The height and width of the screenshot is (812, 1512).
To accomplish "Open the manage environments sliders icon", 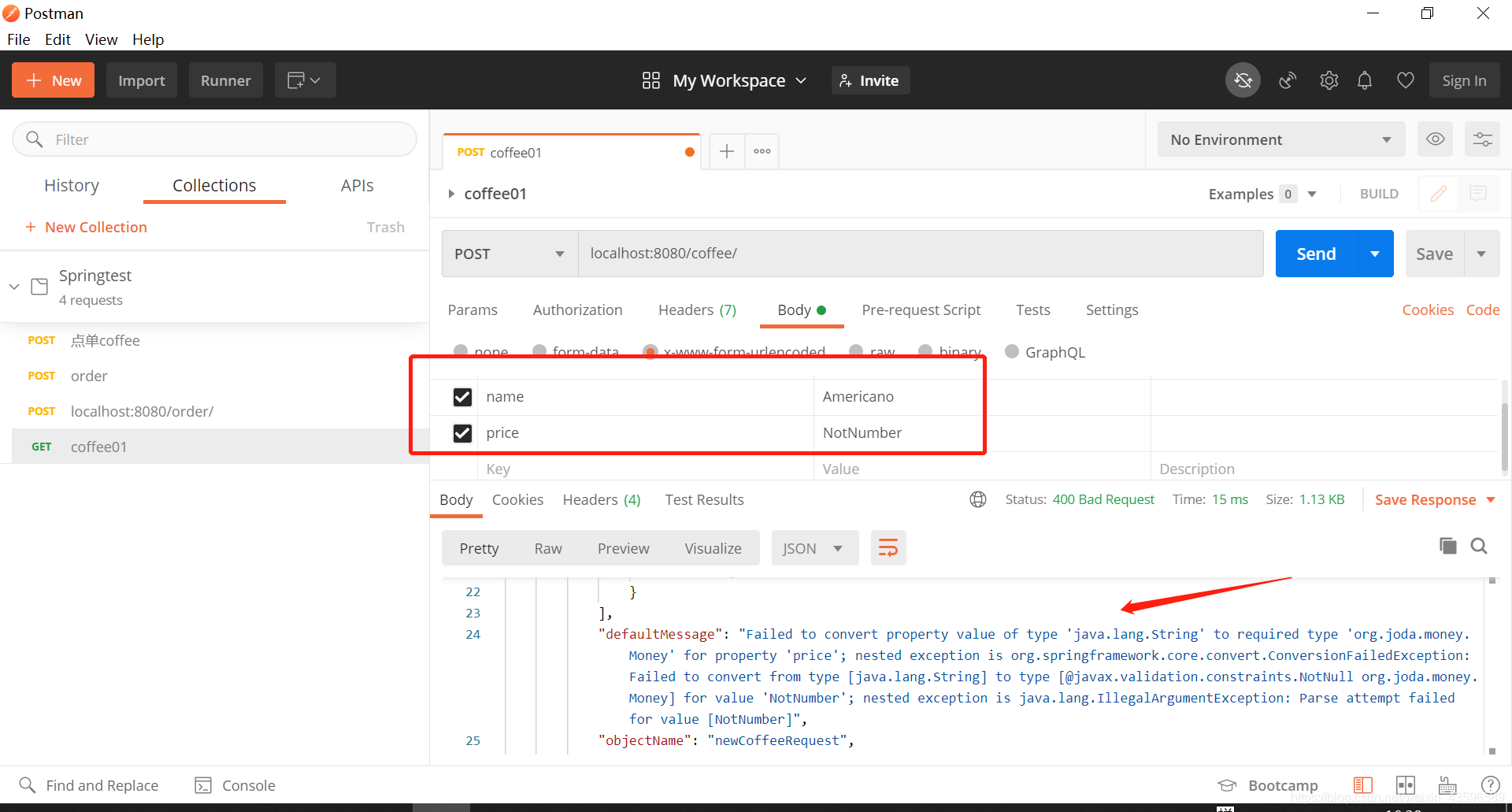I will coord(1482,139).
